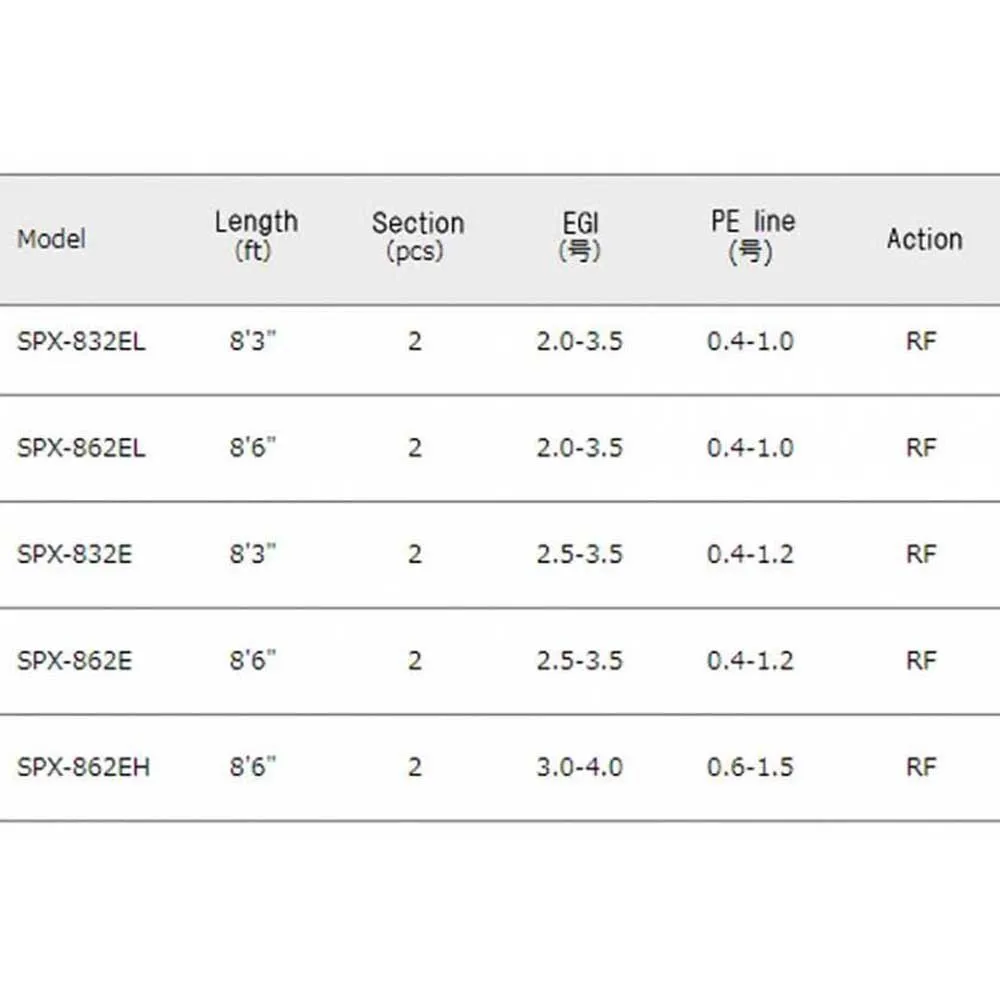1000x1000 pixels.
Task: Click the 2.0-3.5 EGI value for SPX-862EL
Action: pos(579,448)
